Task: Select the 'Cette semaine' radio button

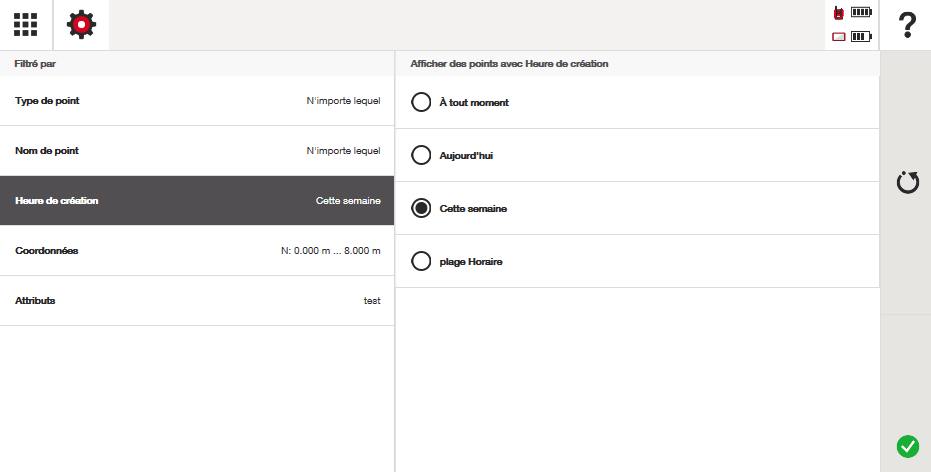Action: point(421,208)
